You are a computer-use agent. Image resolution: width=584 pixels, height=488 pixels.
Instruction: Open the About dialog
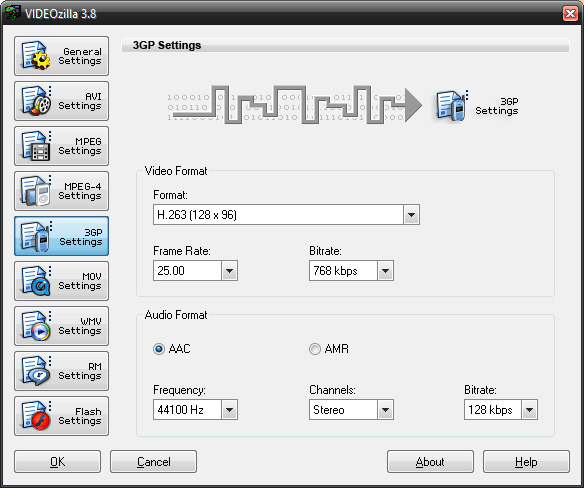click(x=430, y=462)
